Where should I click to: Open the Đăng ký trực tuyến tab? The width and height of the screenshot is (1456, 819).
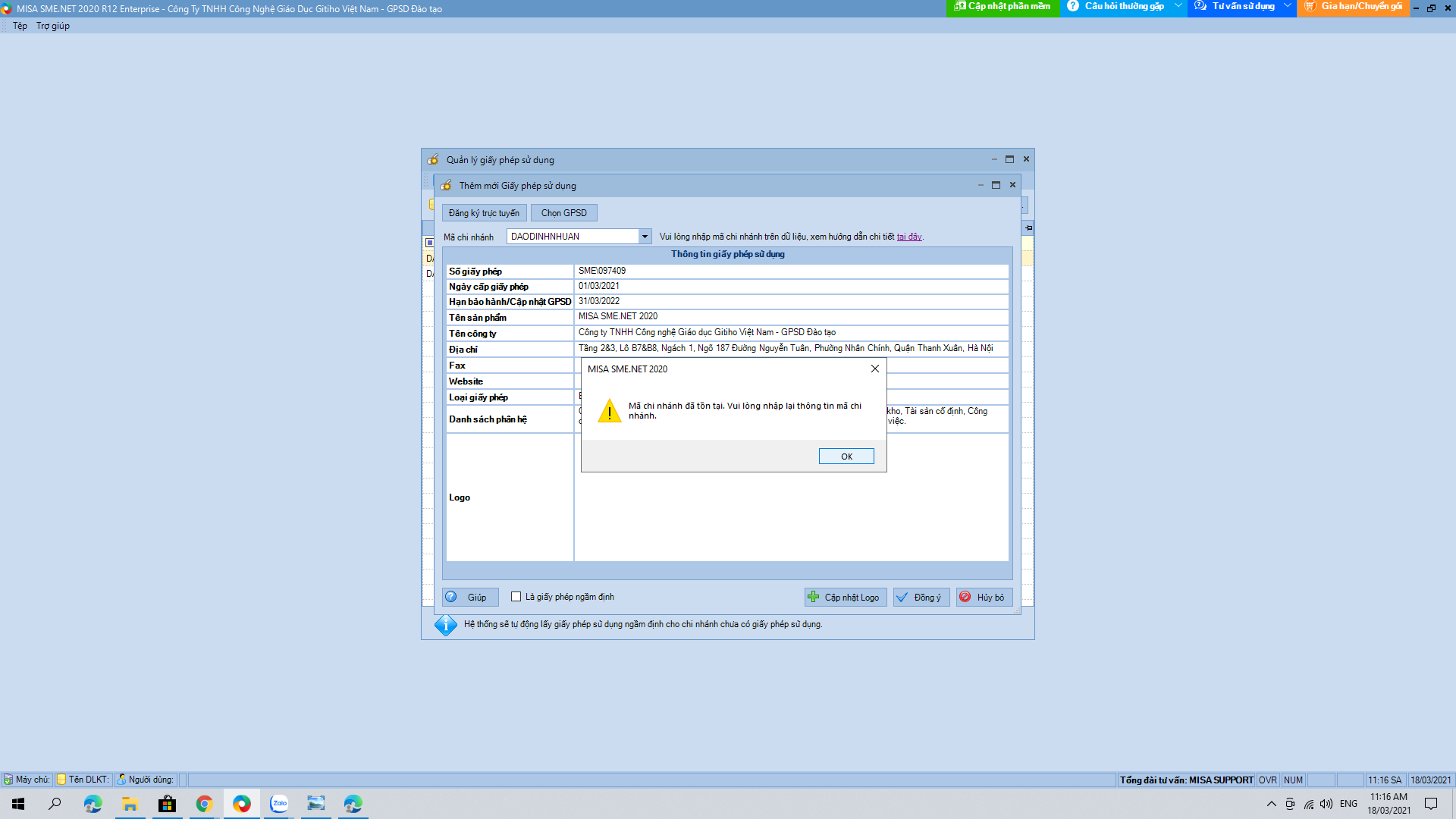(x=484, y=213)
